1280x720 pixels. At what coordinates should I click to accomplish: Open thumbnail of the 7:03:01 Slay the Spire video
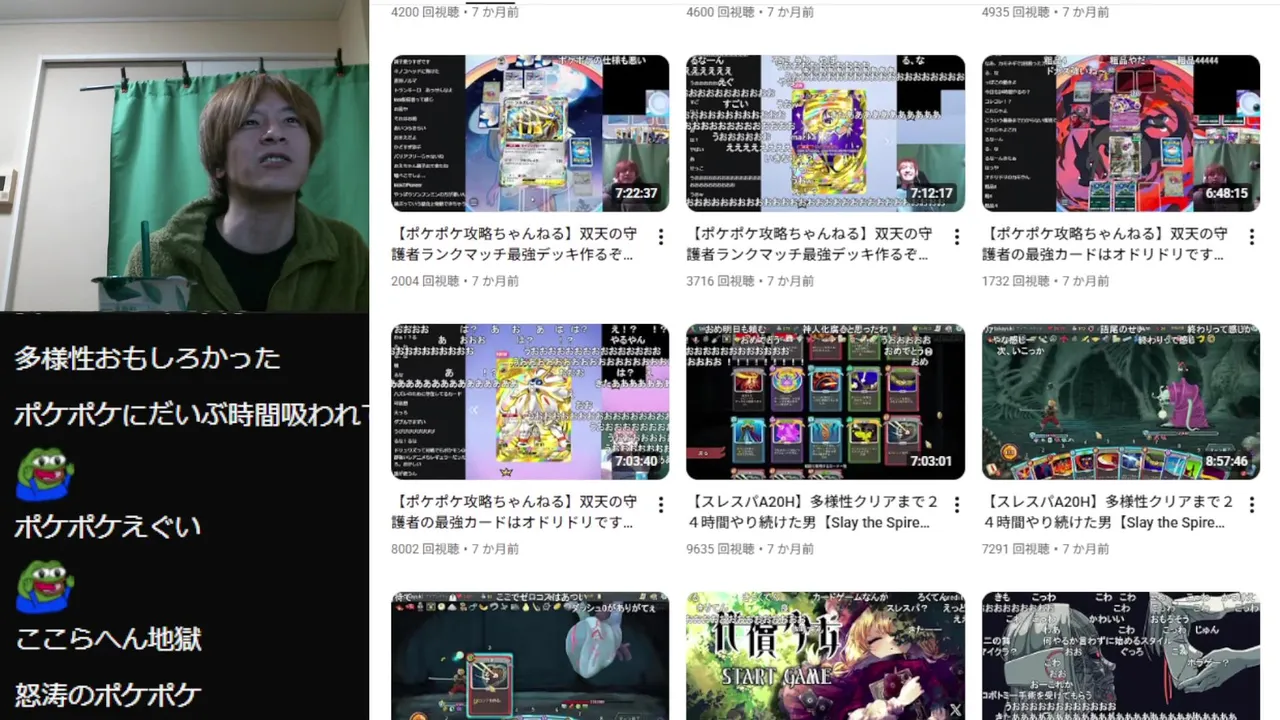[825, 401]
